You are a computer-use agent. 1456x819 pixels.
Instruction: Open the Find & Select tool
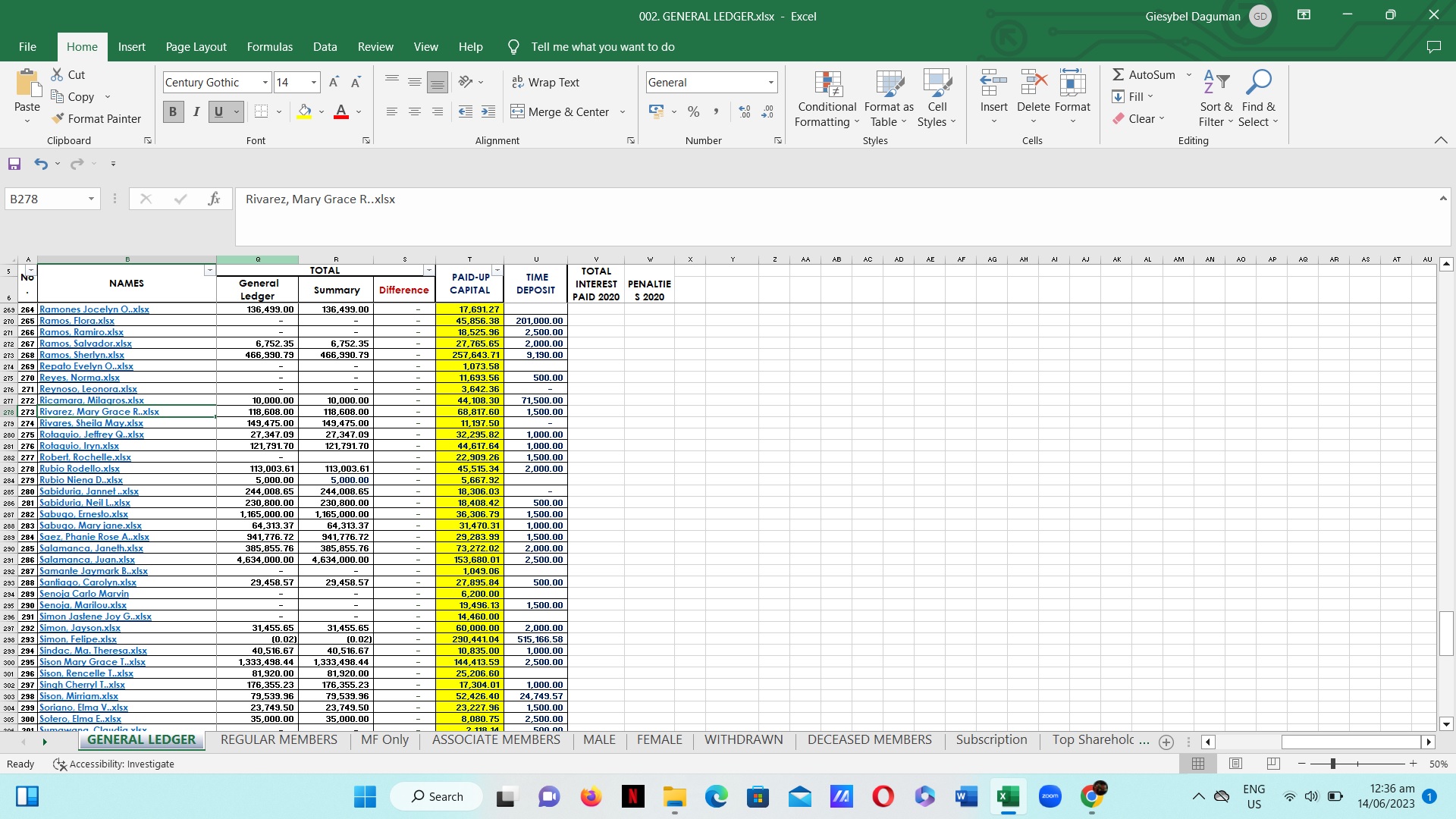pos(1258,99)
